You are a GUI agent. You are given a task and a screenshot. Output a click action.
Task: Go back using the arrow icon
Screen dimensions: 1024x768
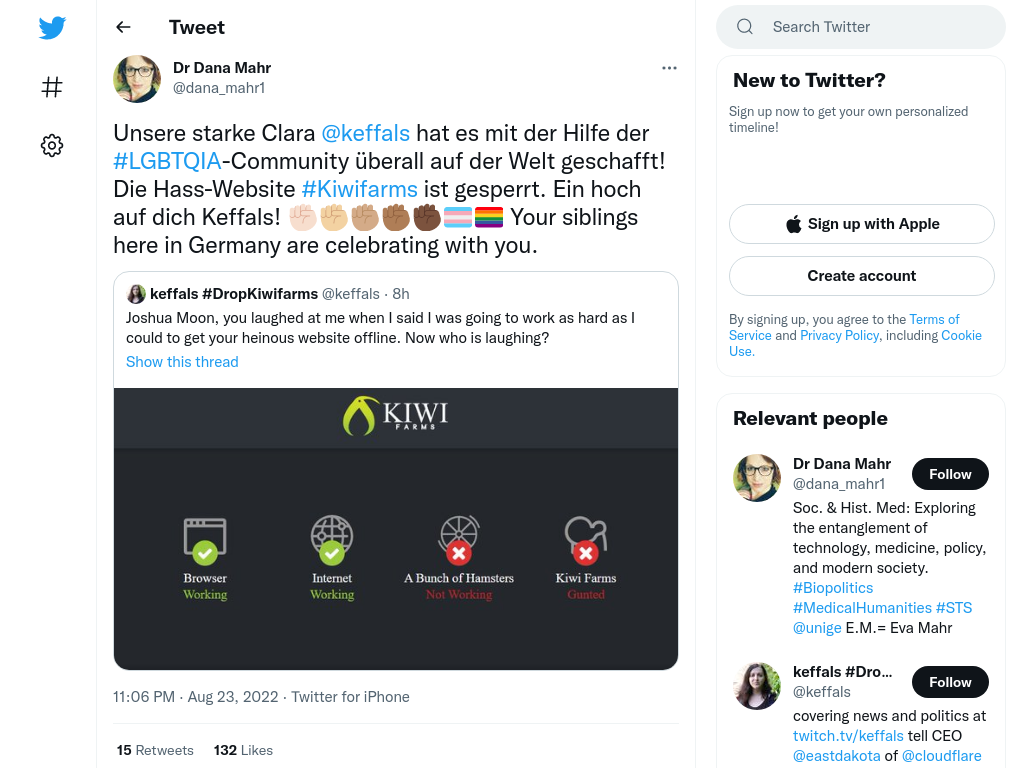pyautogui.click(x=123, y=27)
